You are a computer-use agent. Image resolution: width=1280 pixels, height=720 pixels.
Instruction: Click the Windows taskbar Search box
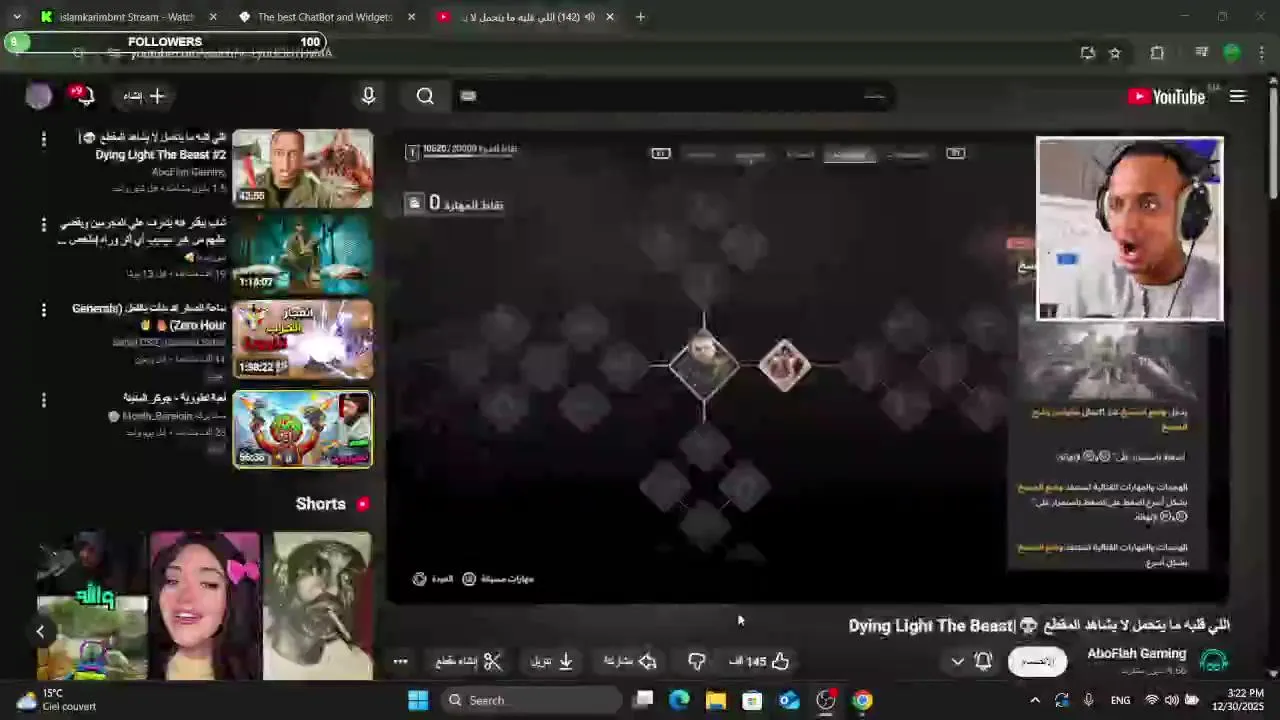tap(532, 700)
